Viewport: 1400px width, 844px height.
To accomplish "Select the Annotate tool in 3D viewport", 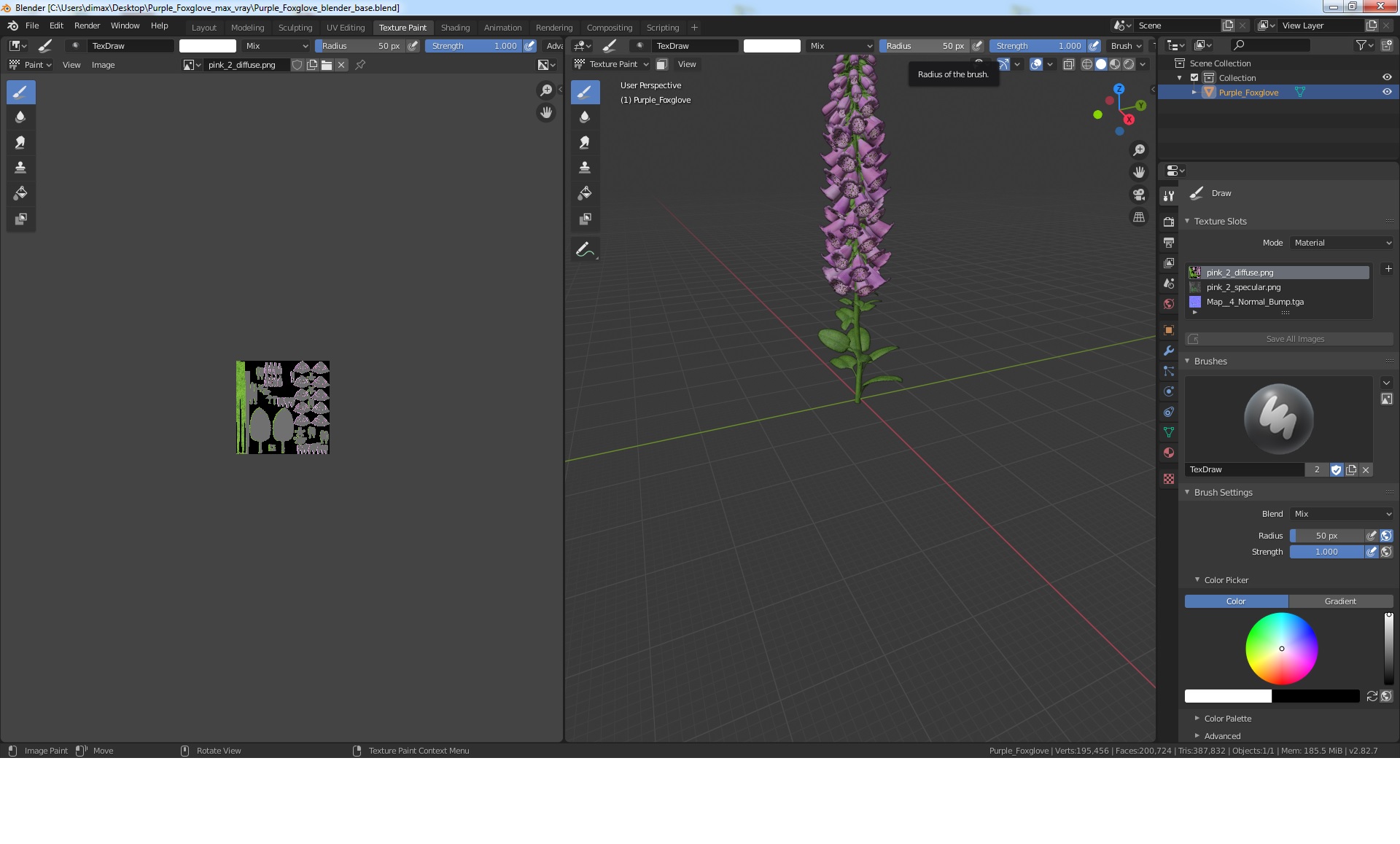I will [584, 249].
